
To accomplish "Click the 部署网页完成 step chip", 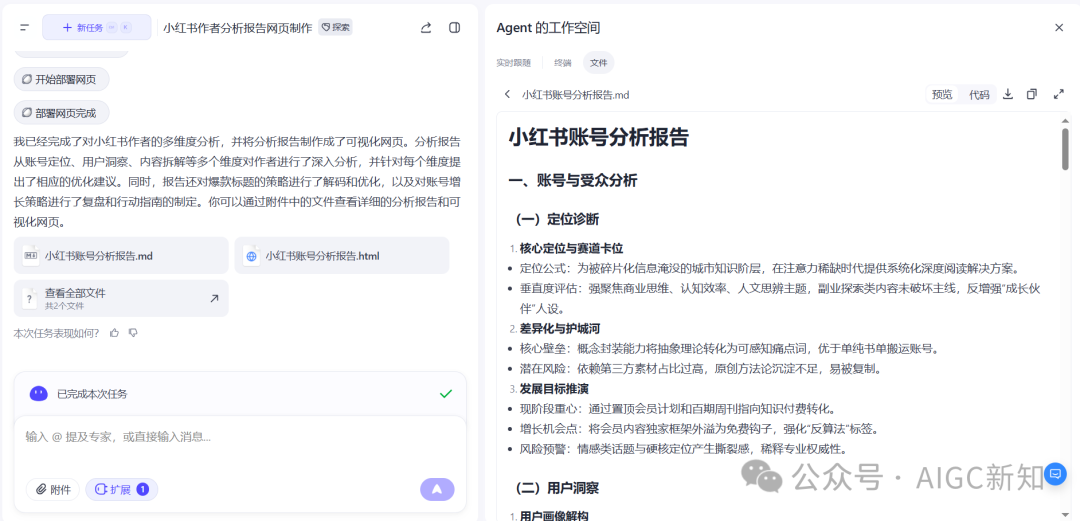I will point(61,112).
